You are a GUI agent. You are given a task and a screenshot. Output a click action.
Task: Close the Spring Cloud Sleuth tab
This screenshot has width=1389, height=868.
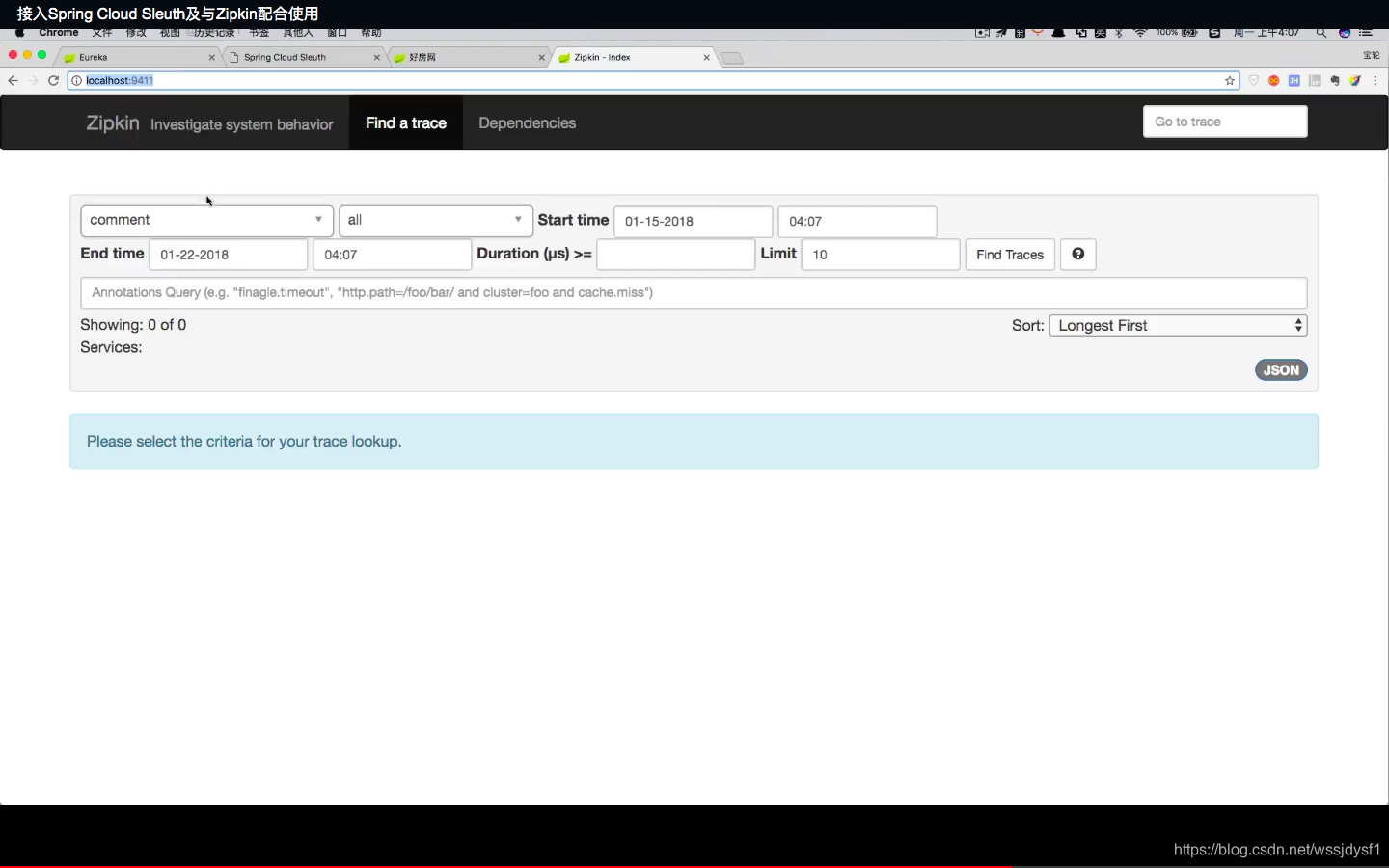tap(377, 58)
